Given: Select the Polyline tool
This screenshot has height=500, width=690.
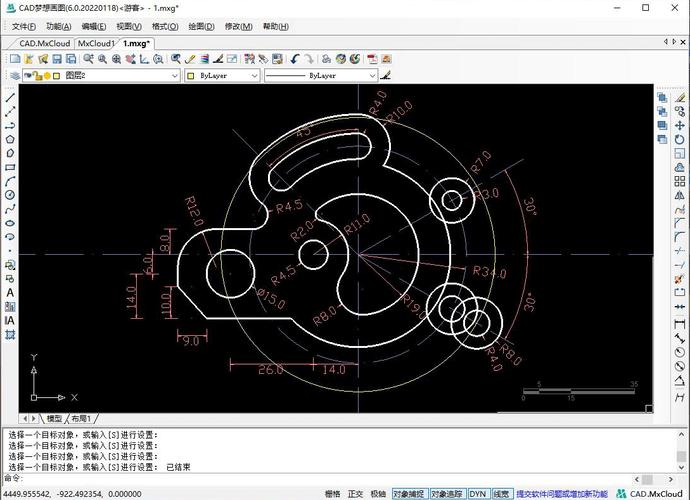Looking at the screenshot, I should pyautogui.click(x=10, y=125).
